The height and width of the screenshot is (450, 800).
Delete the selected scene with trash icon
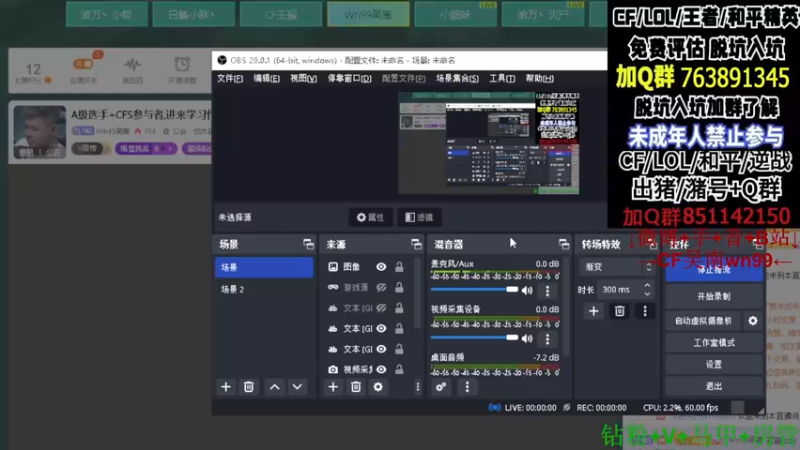click(x=248, y=387)
